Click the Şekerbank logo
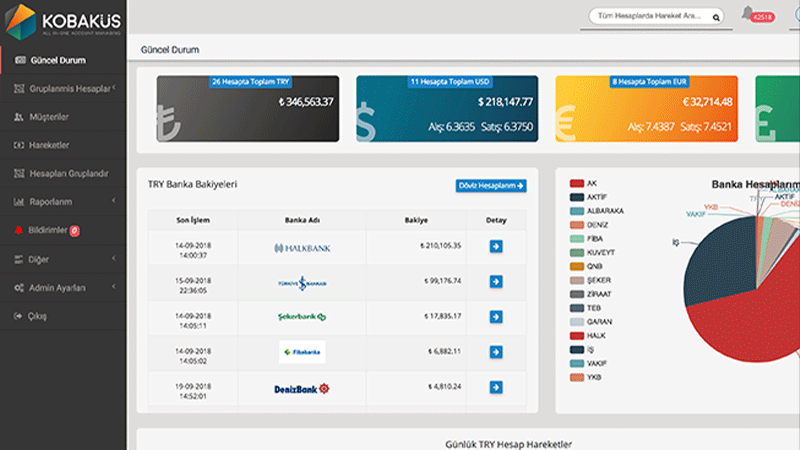Screen dimensions: 800x450 (x=302, y=317)
